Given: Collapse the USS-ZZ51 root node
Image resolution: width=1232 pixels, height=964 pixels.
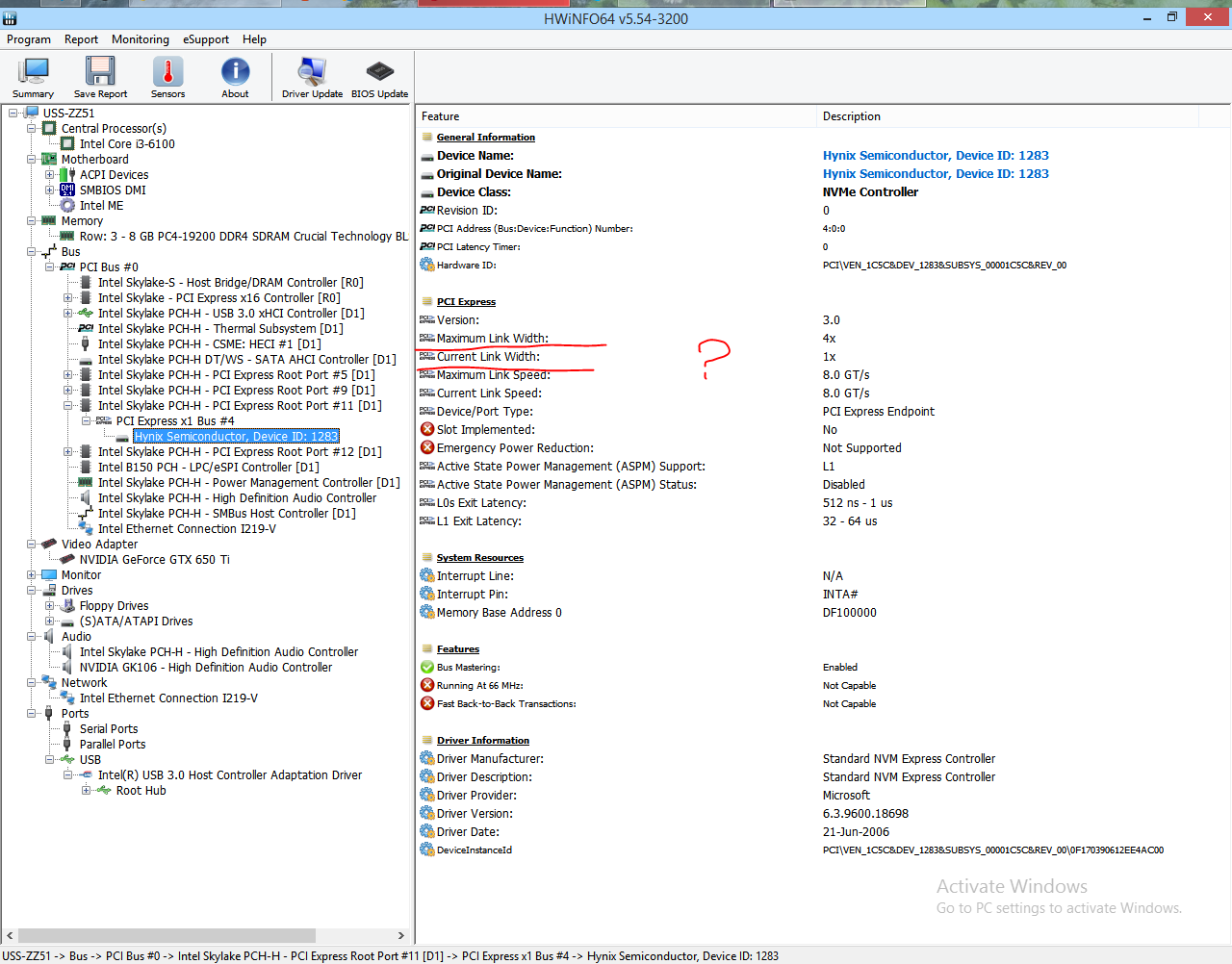Looking at the screenshot, I should 13,114.
